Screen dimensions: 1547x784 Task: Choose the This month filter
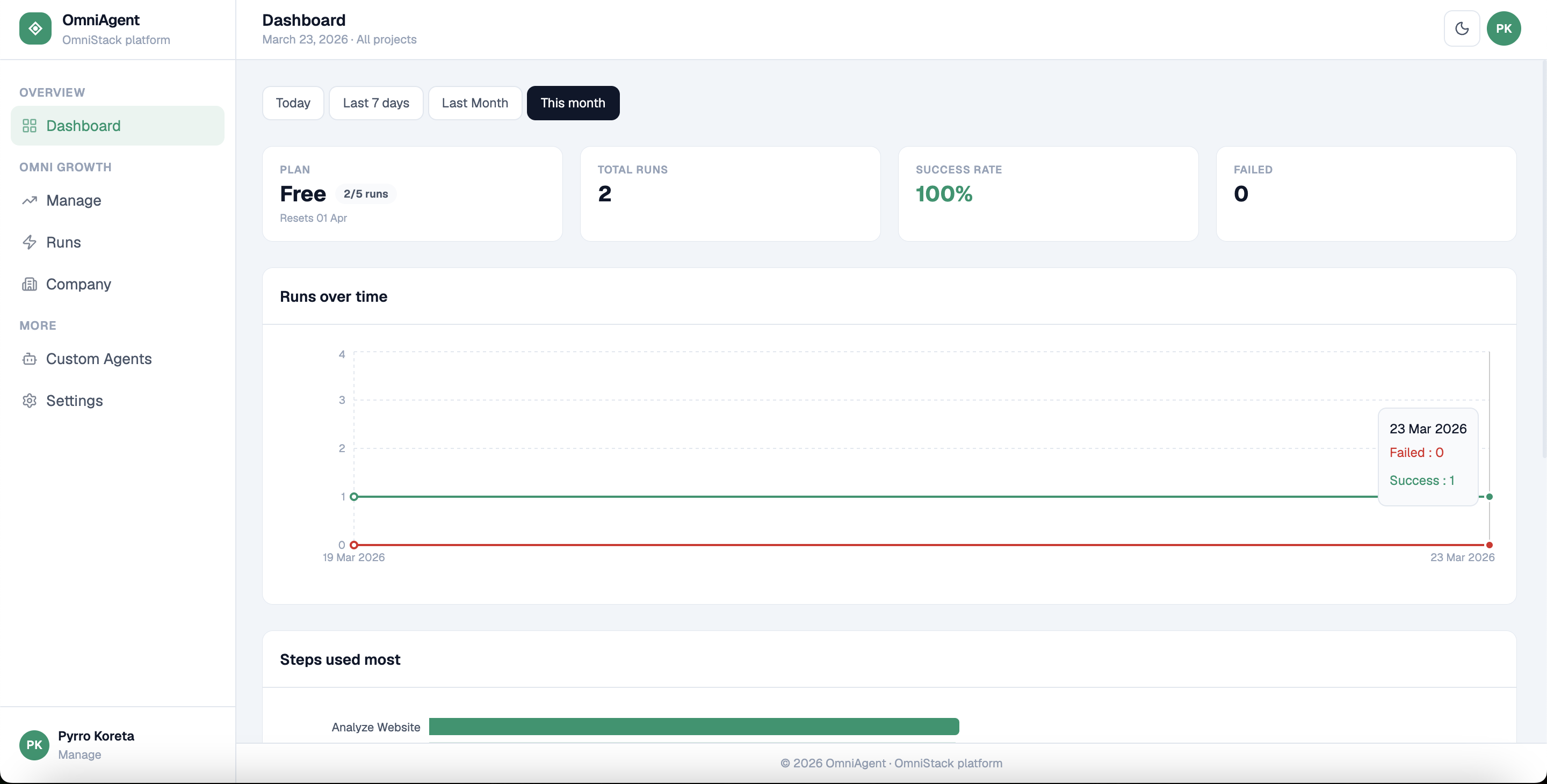coord(572,103)
